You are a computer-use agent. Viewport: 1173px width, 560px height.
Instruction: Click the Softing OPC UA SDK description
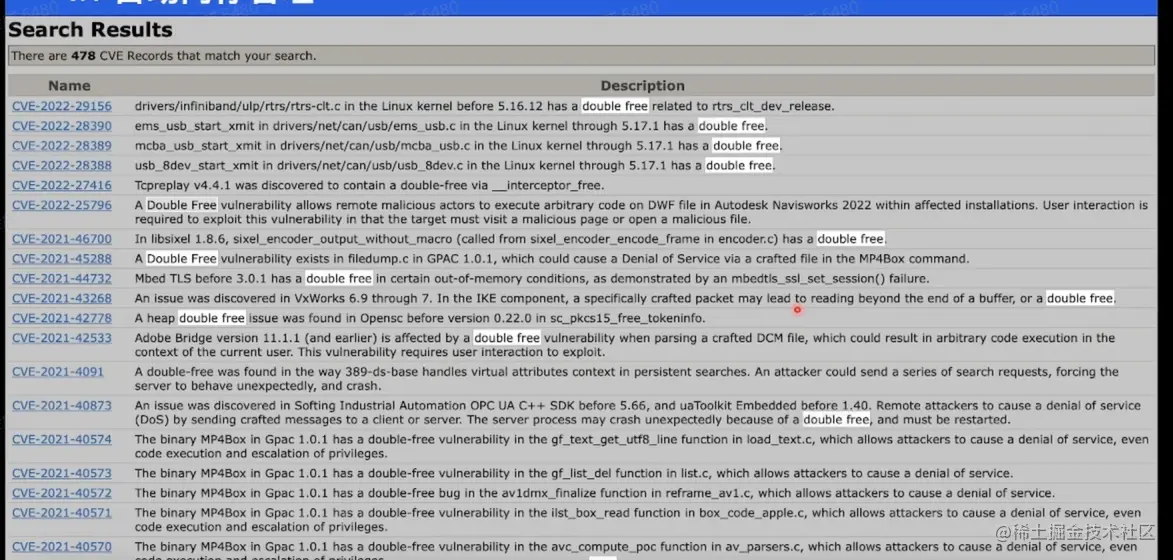pyautogui.click(x=637, y=413)
